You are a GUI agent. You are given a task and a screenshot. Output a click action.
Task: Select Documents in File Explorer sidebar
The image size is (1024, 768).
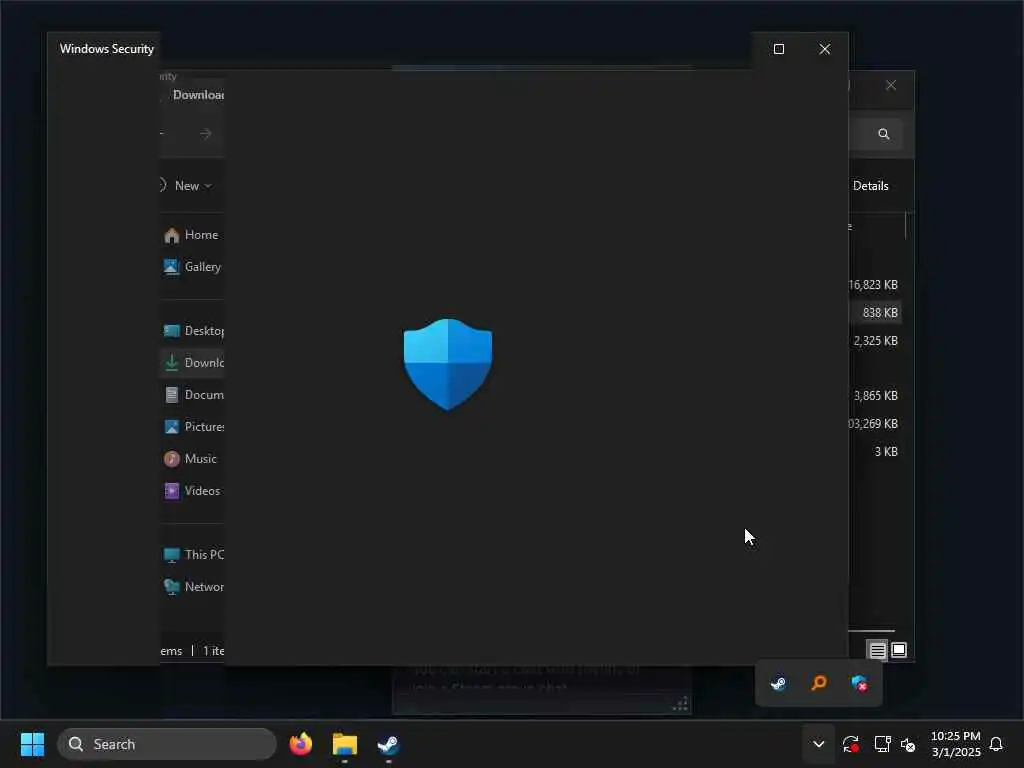(x=192, y=394)
